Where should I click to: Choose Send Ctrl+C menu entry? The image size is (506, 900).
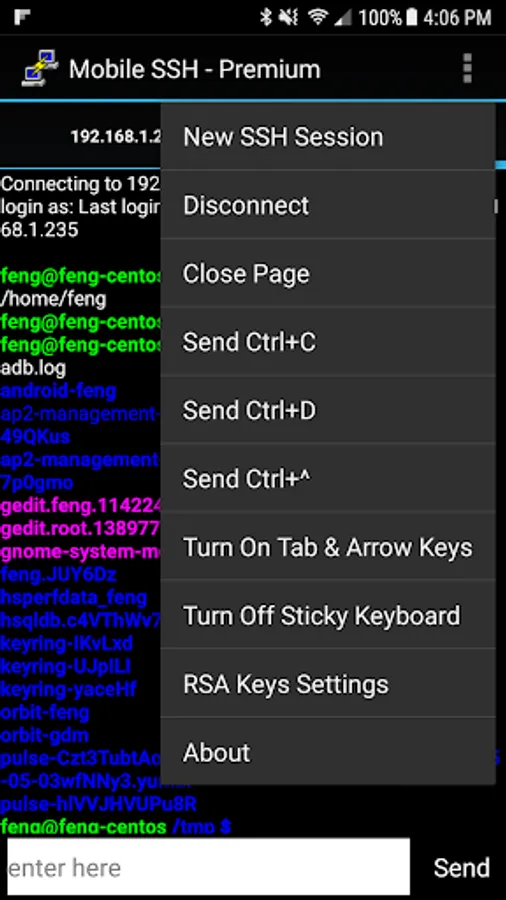[328, 342]
